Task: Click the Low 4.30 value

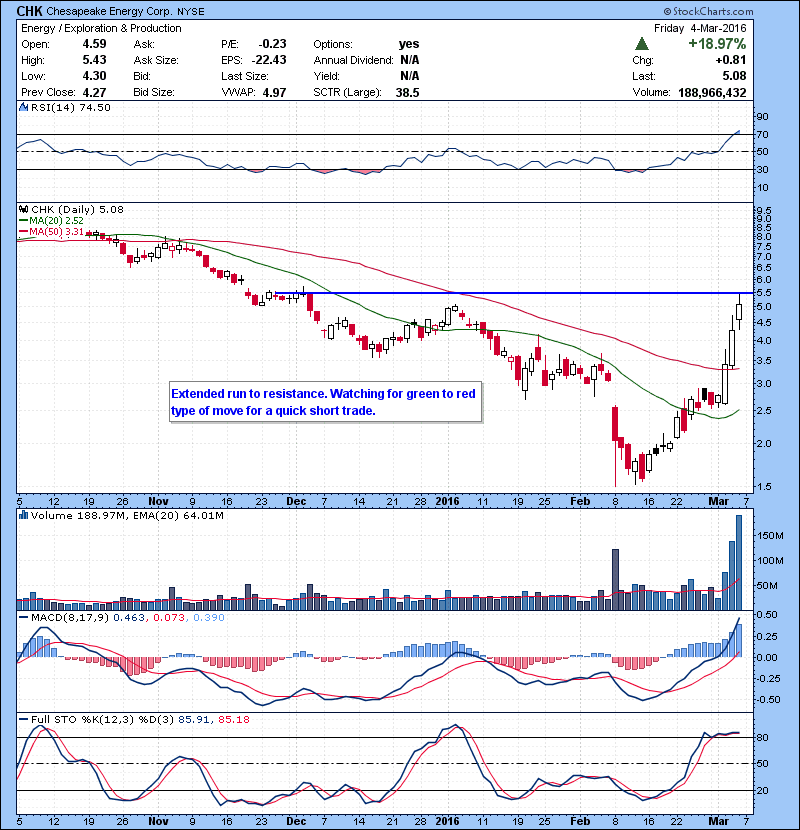Action: tap(94, 76)
